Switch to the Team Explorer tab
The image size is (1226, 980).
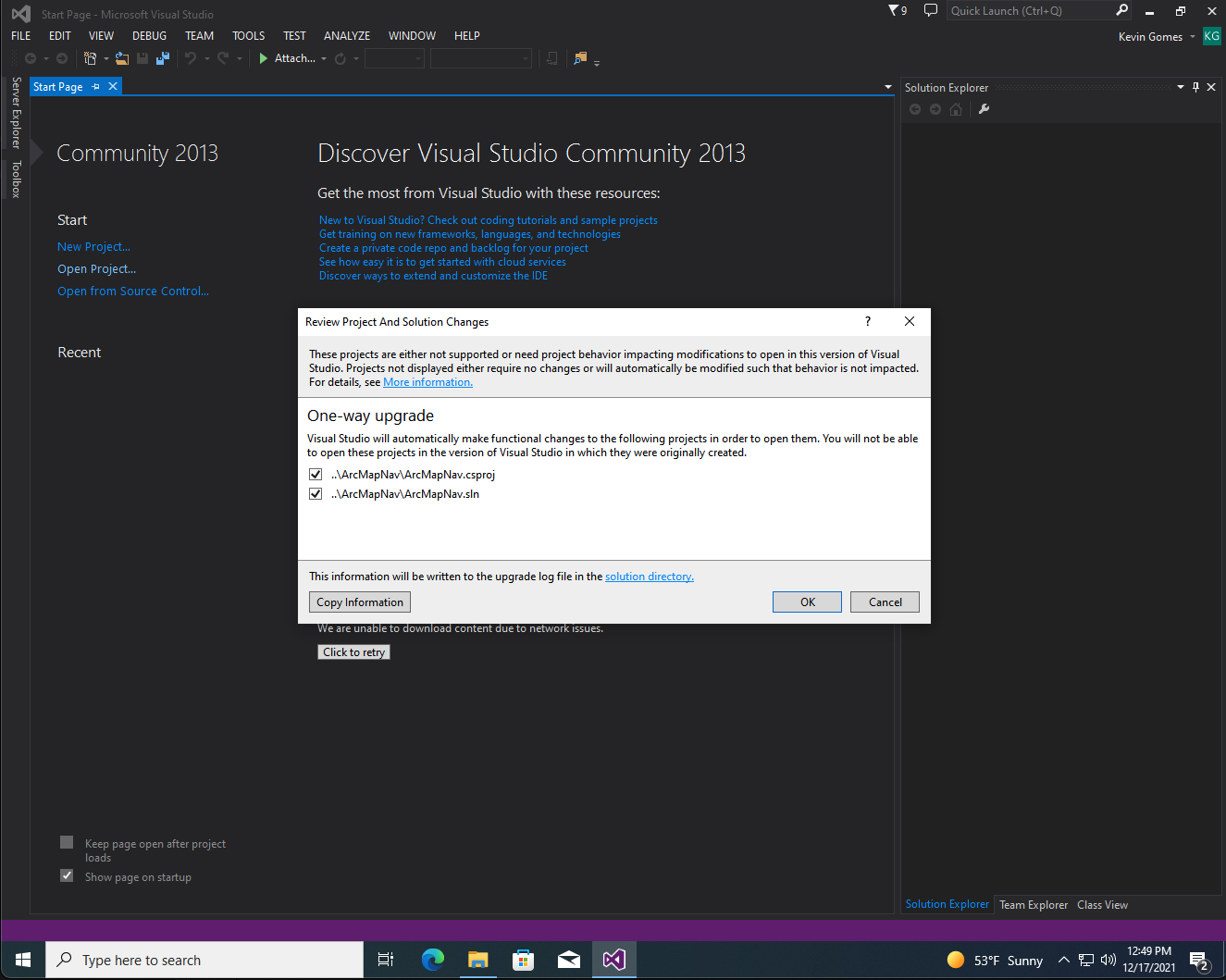point(1034,905)
